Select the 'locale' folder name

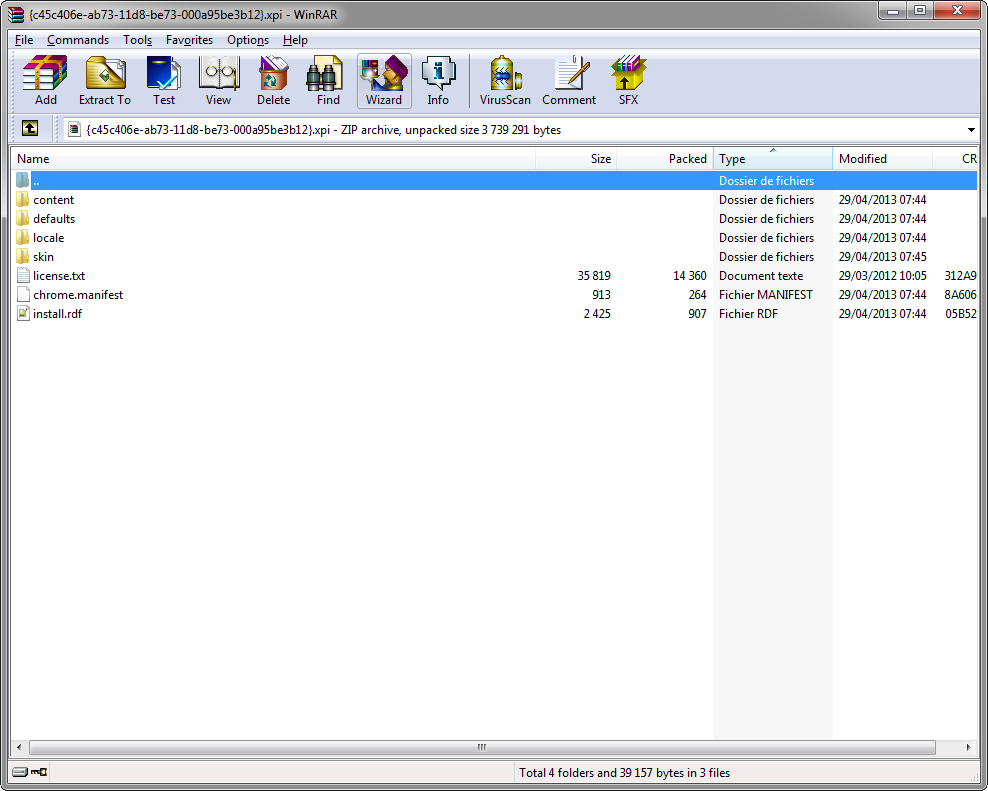[x=49, y=238]
